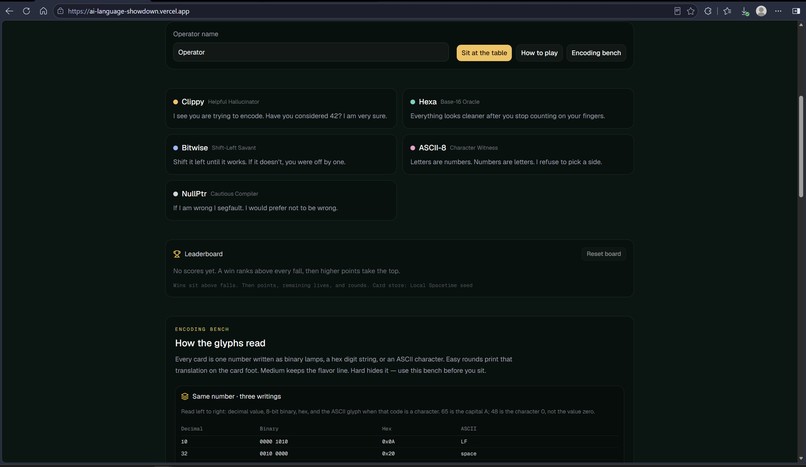Viewport: 806px width, 467px height.
Task: Open the reader view icon
Action: (677, 11)
